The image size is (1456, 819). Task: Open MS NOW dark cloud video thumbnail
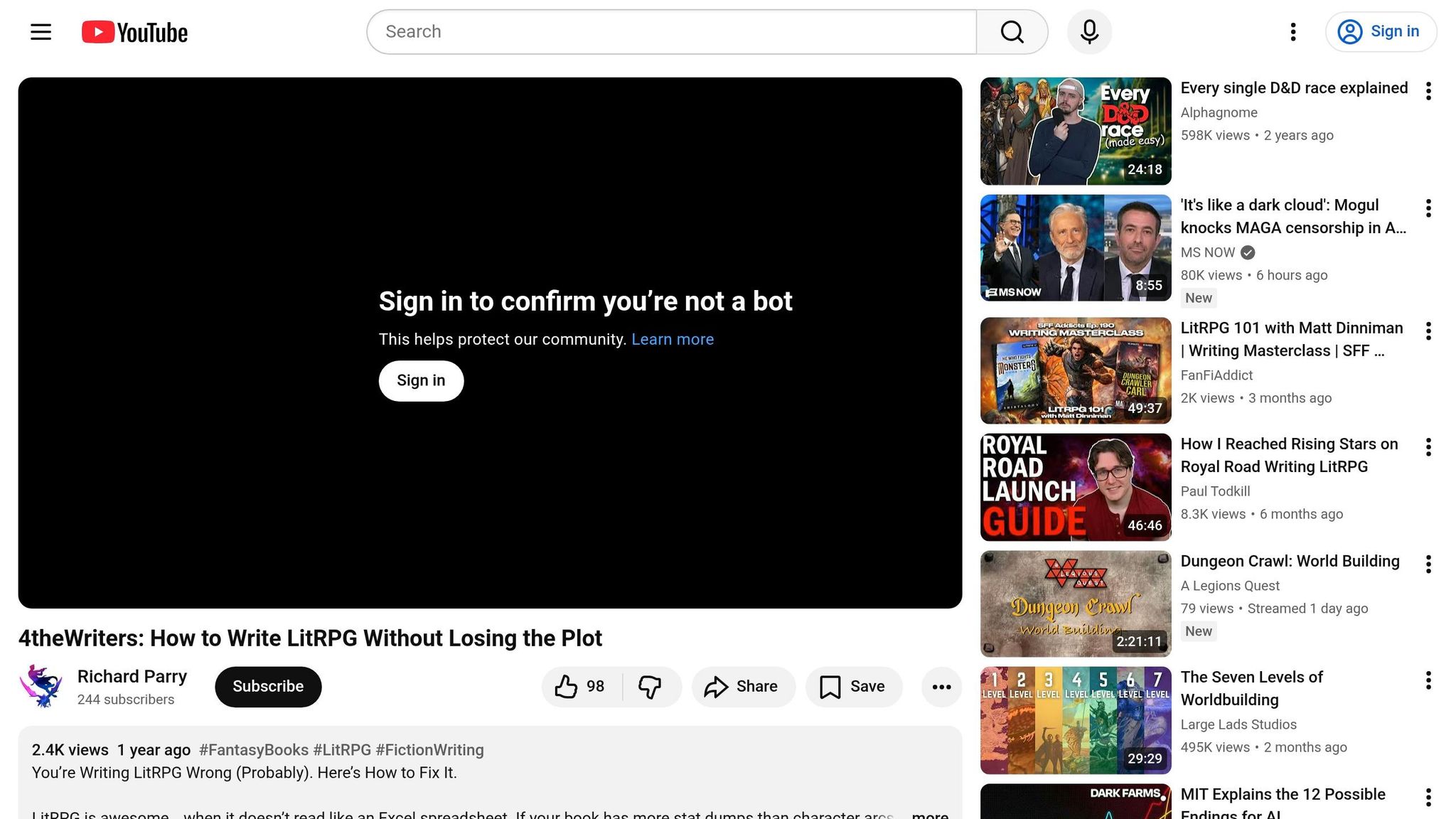[1076, 248]
